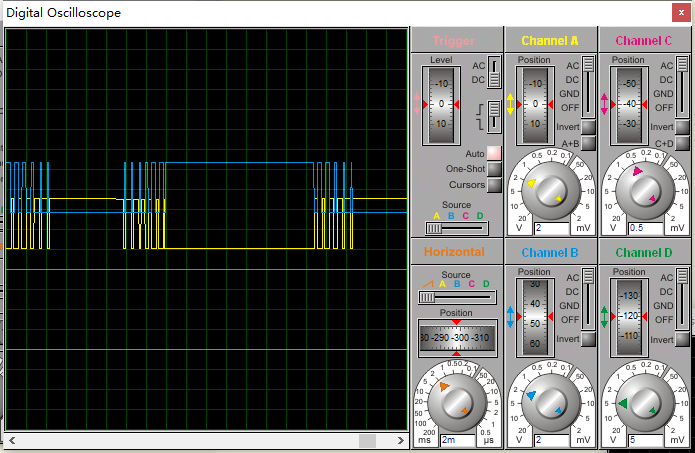695x453 pixels.
Task: Click Channel C coupling mode slider
Action: tap(682, 86)
